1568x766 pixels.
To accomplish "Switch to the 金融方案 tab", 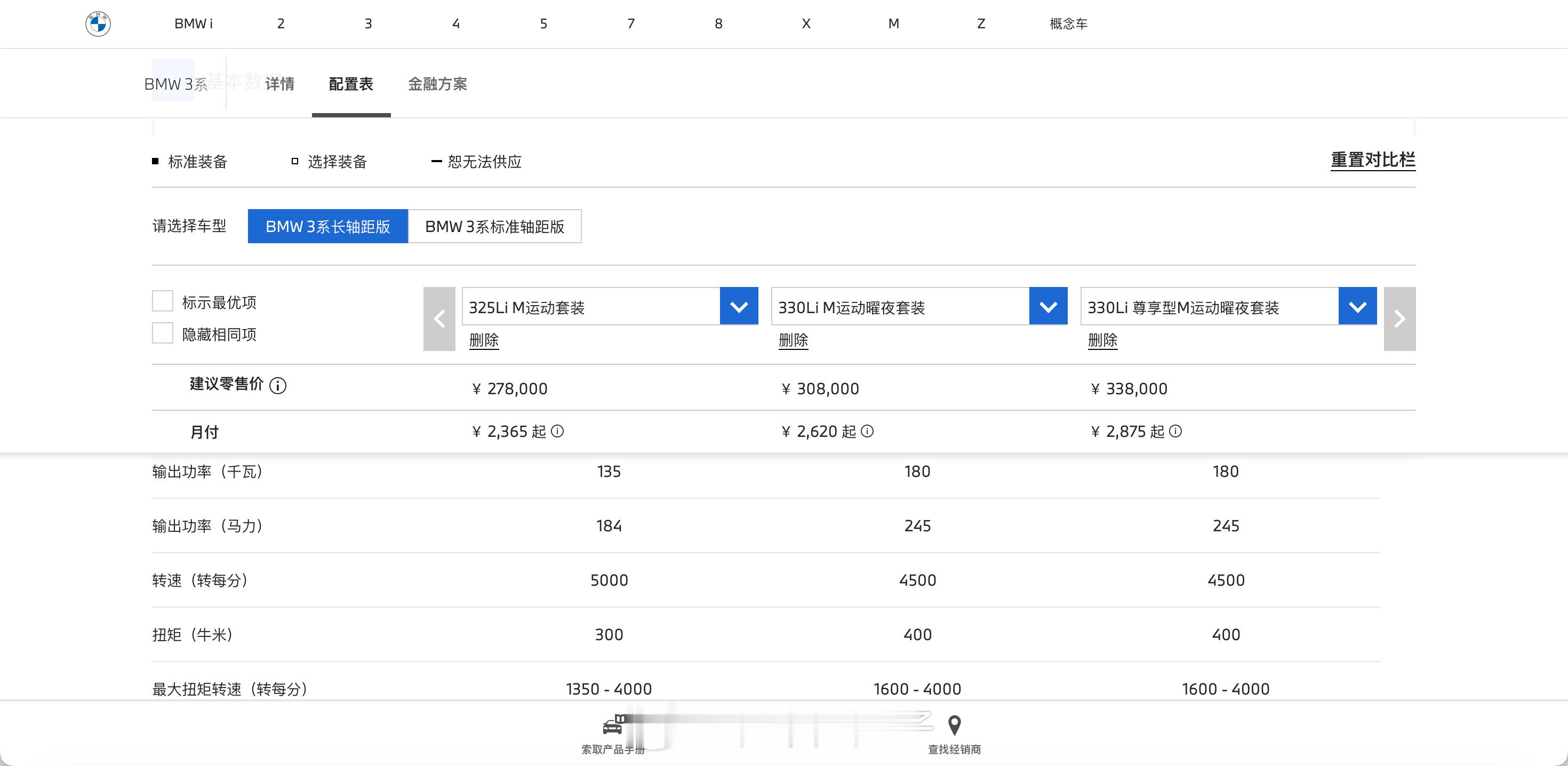I will (x=437, y=84).
